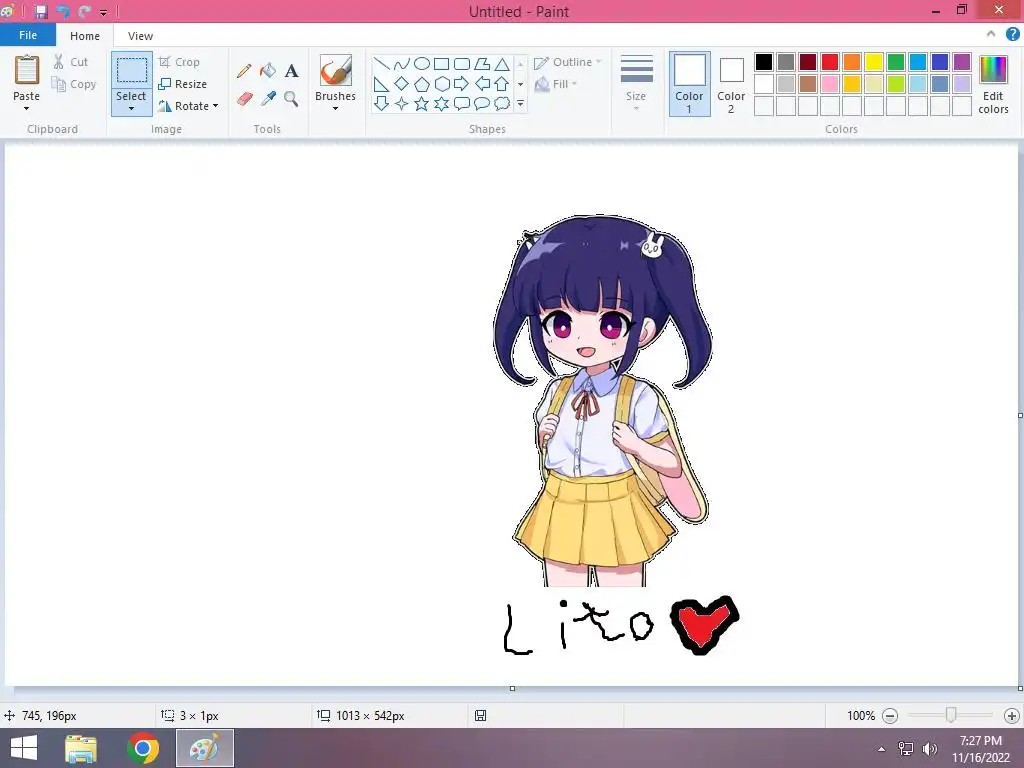Choose the Rectangle shape
1024x768 pixels.
click(x=441, y=63)
